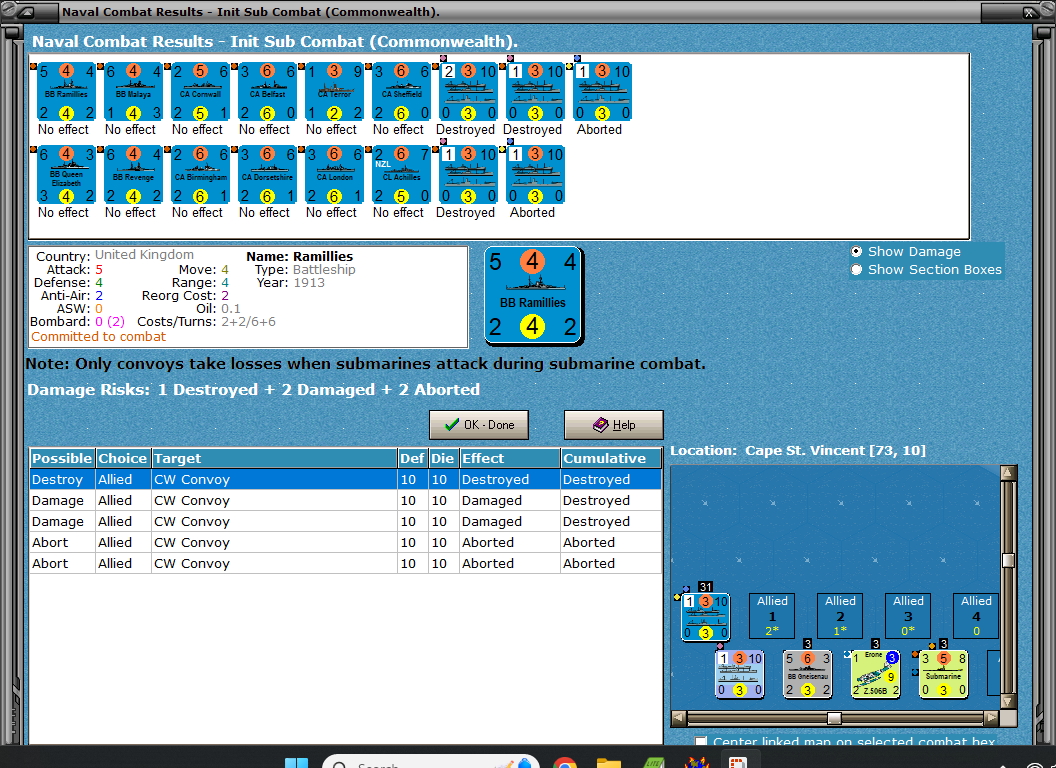Image resolution: width=1056 pixels, height=768 pixels.
Task: Enable the Show Damage radio option
Action: click(x=856, y=251)
